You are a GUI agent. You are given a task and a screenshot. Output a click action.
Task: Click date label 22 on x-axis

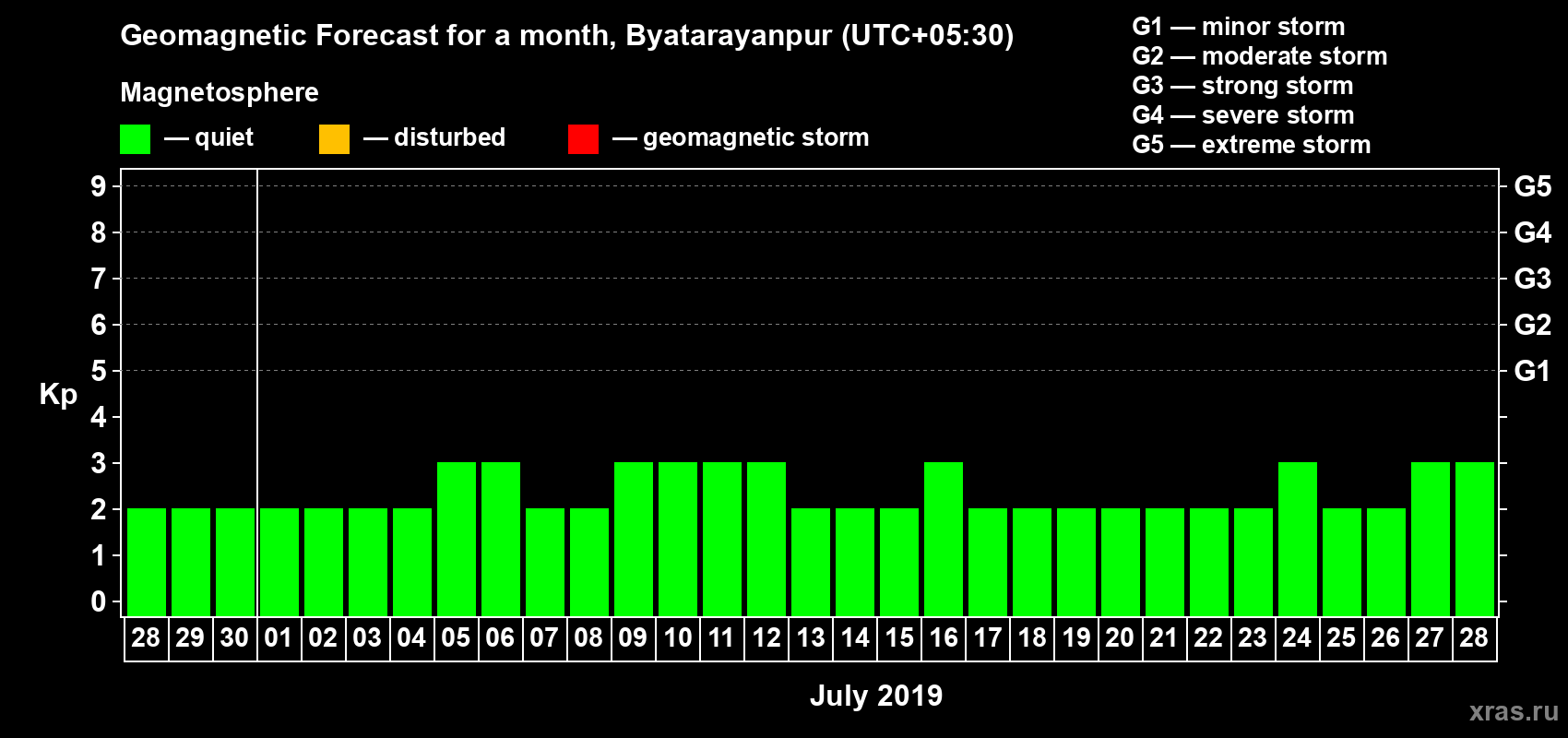pyautogui.click(x=1208, y=638)
